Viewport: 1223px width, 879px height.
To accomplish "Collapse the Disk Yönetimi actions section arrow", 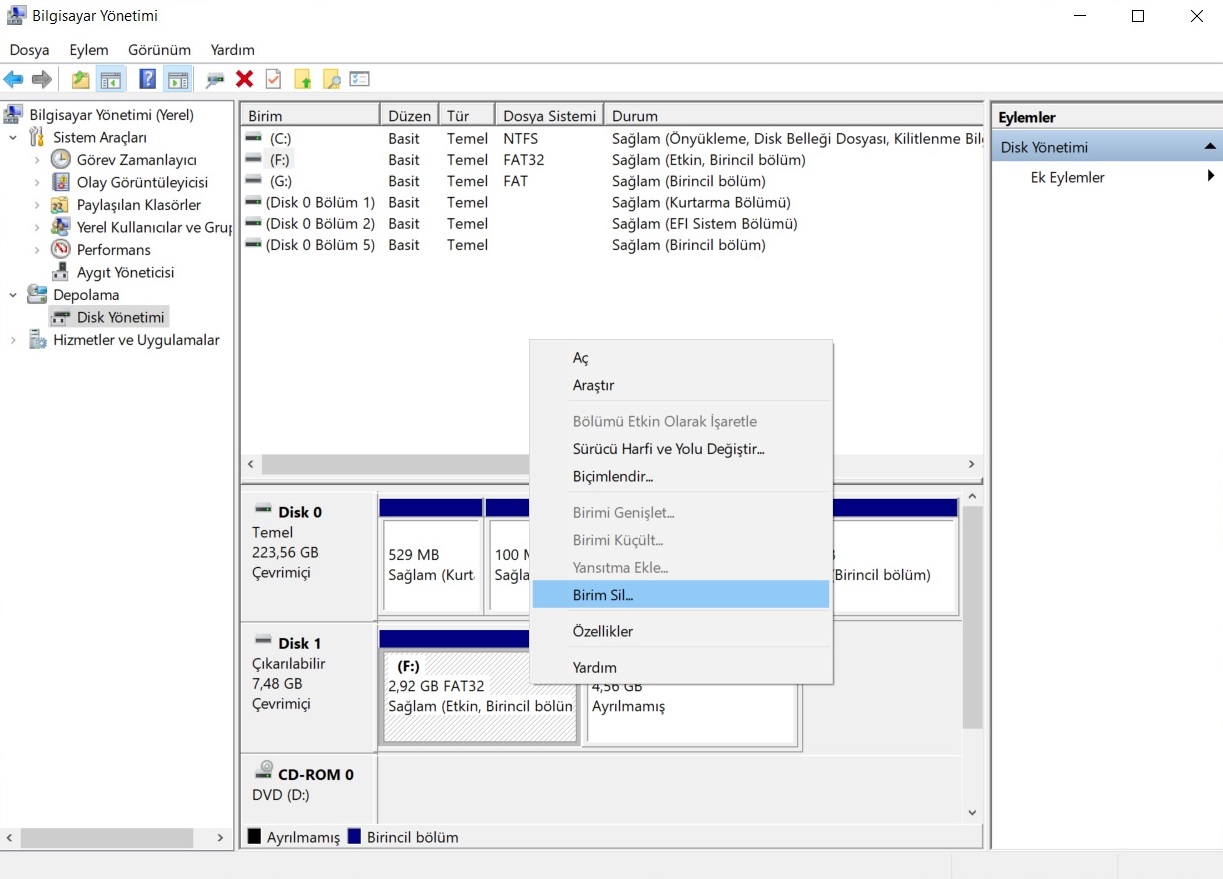I will pos(1210,147).
